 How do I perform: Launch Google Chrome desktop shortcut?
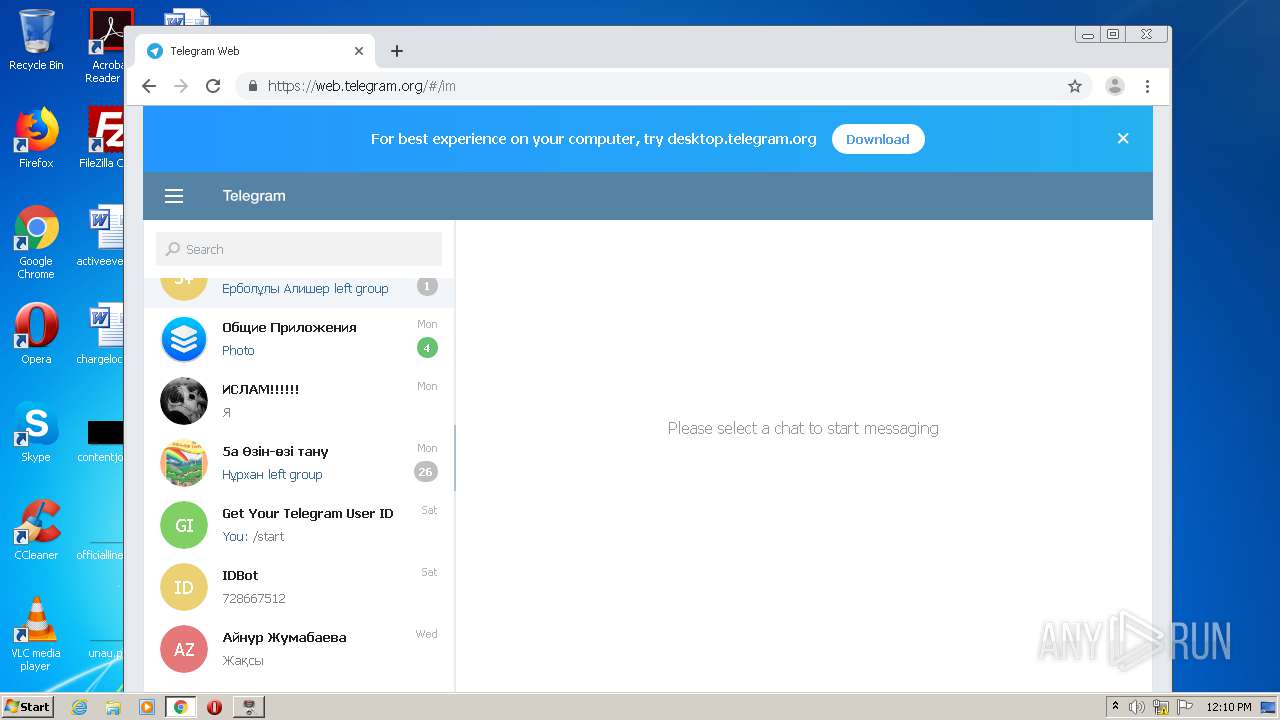[36, 243]
